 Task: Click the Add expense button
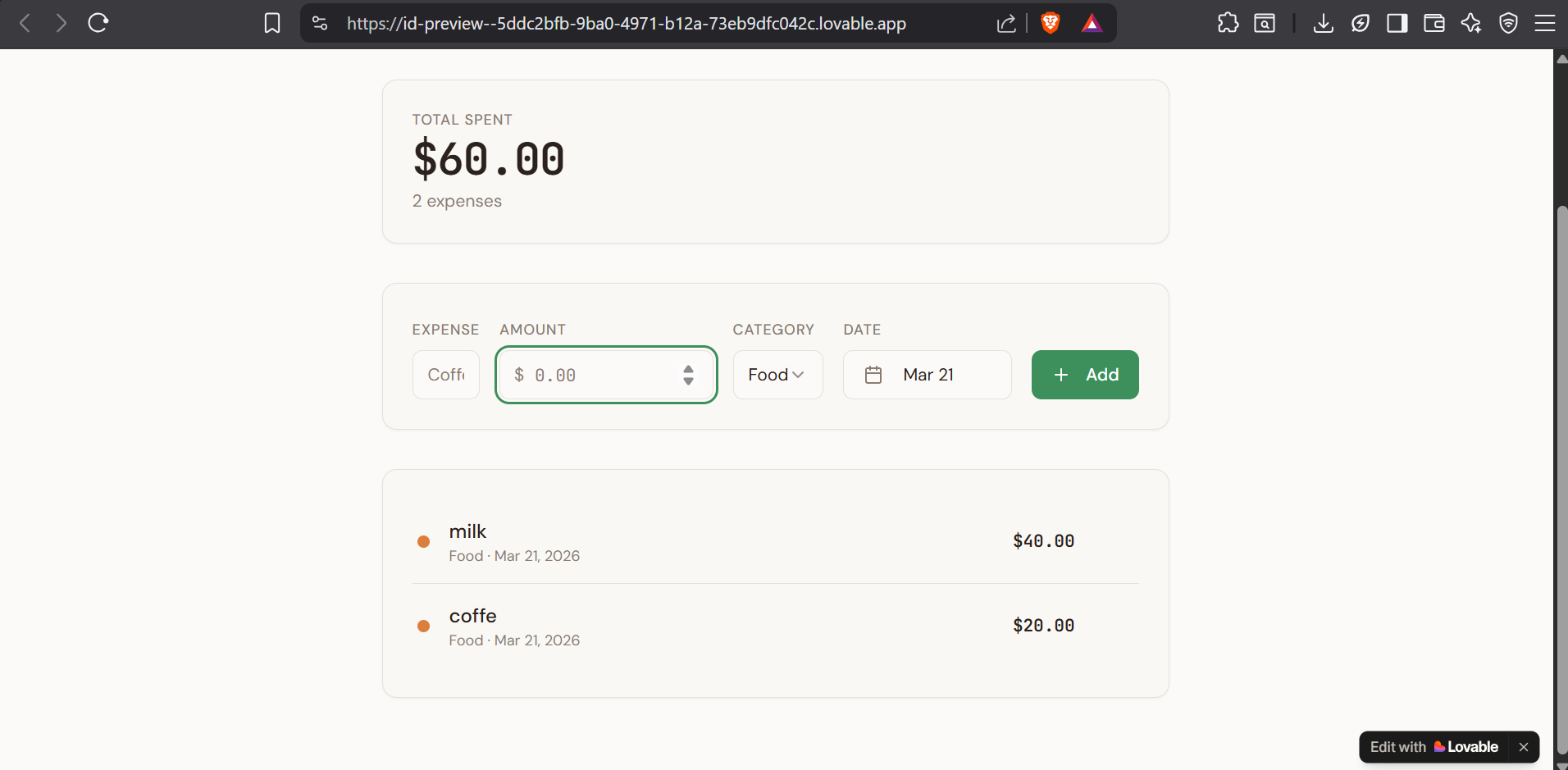point(1084,374)
